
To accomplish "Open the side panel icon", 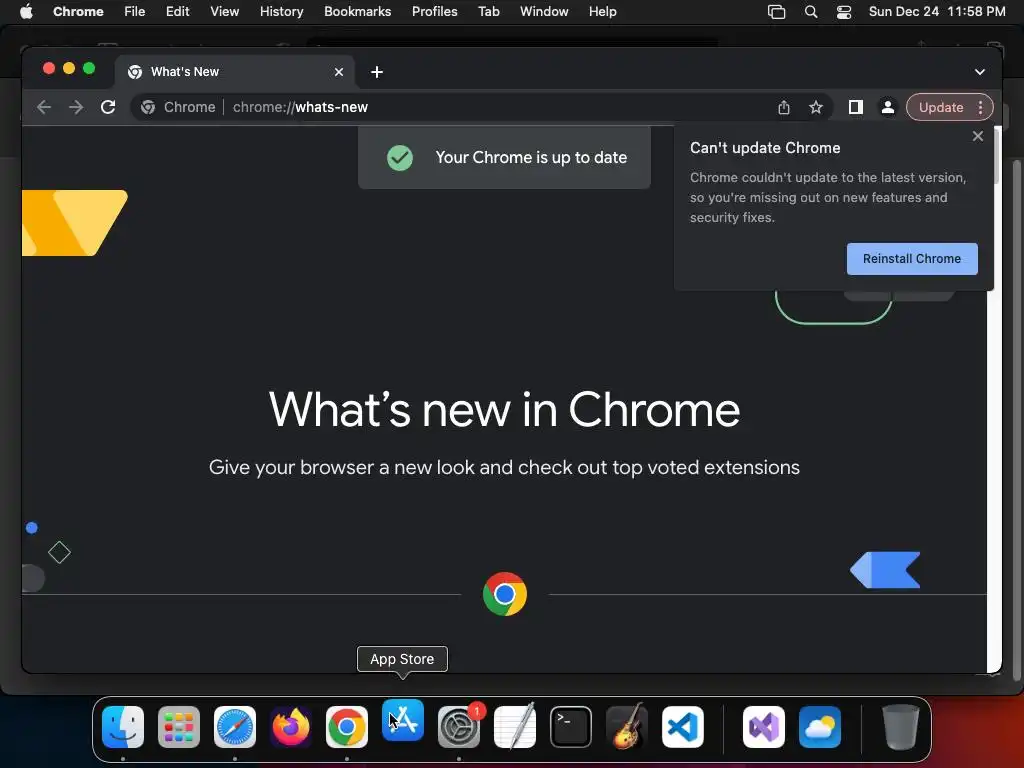I will (856, 107).
